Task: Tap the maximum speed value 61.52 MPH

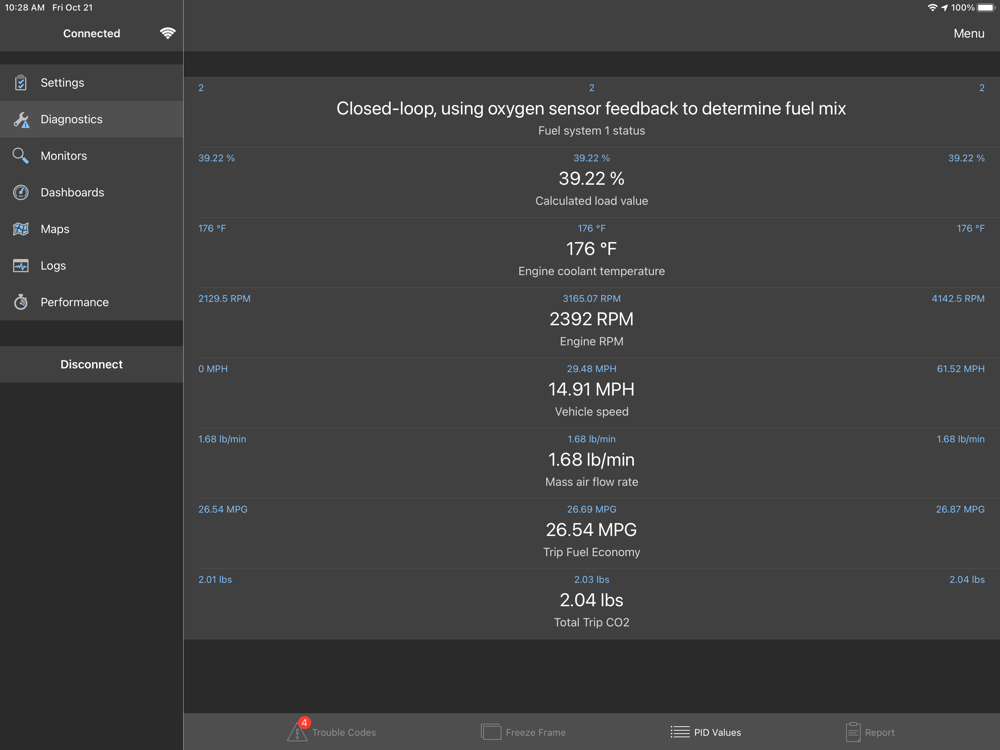Action: (x=960, y=369)
